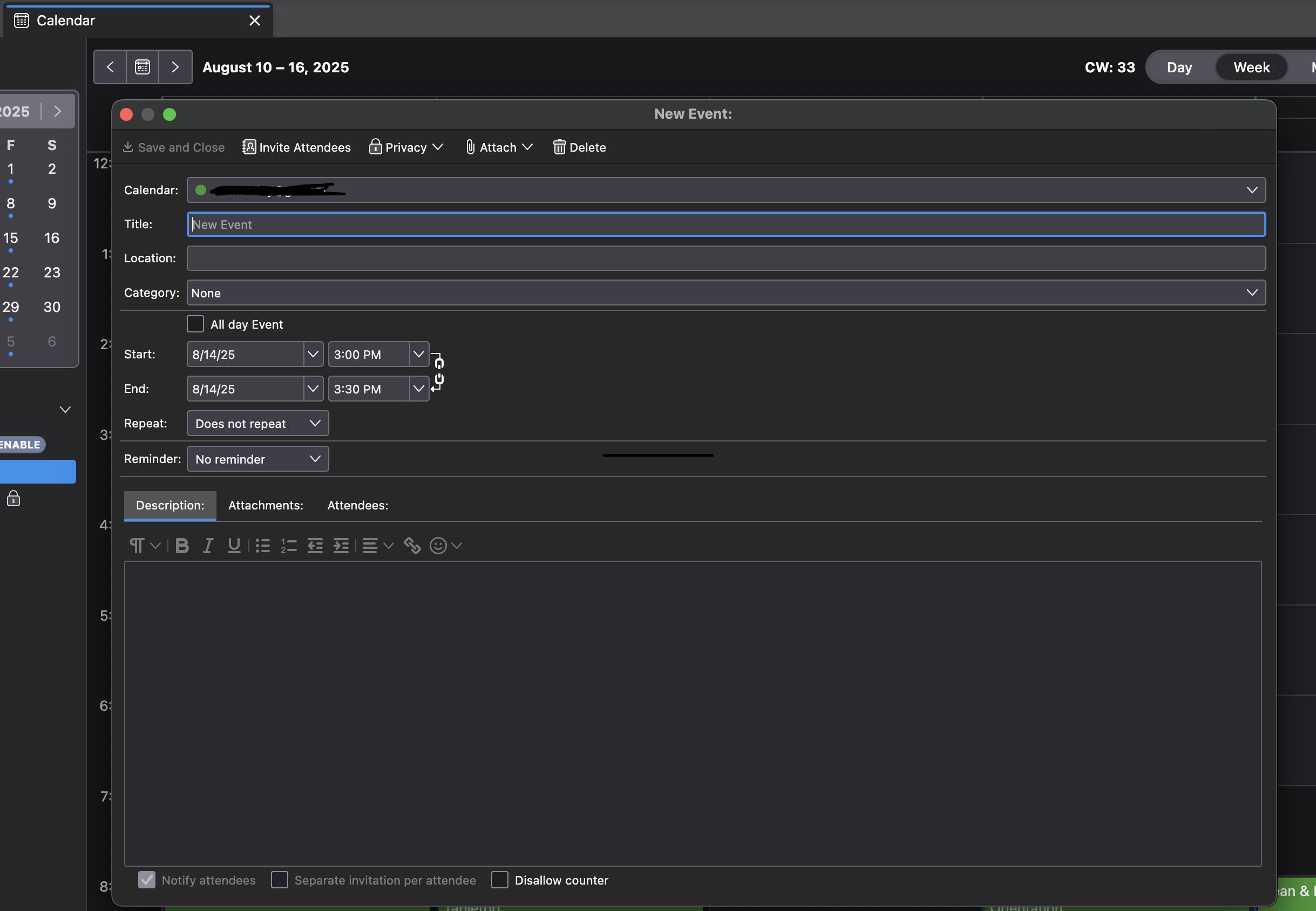
Task: Click into the Location field
Action: pos(725,259)
